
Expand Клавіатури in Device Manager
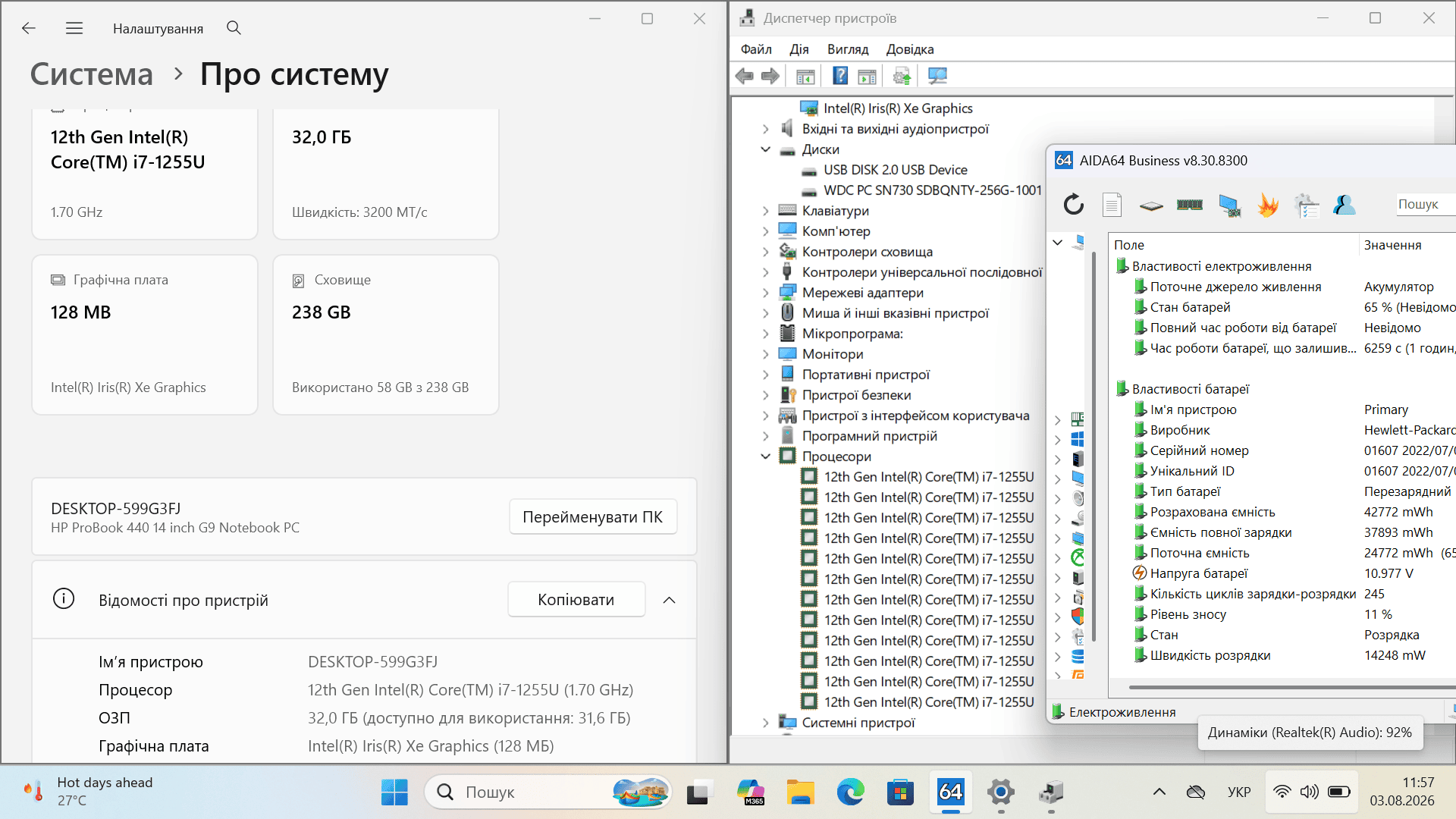[765, 211]
